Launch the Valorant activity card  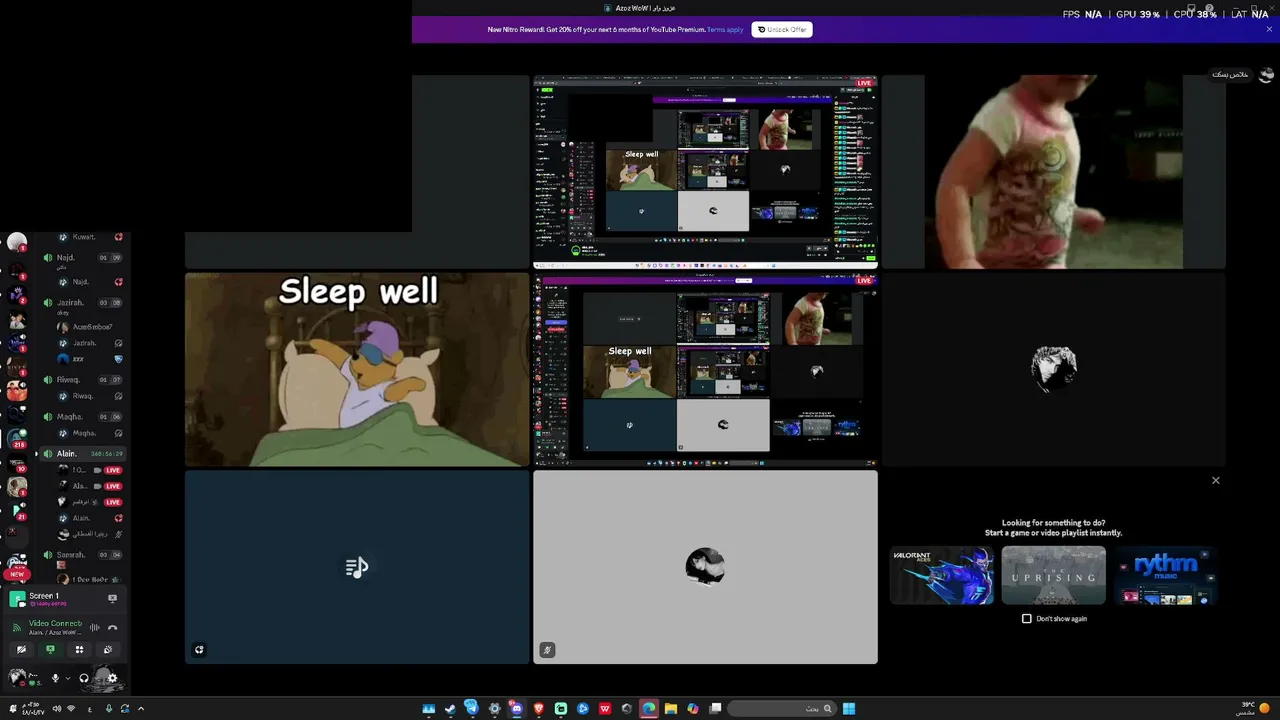click(x=941, y=575)
